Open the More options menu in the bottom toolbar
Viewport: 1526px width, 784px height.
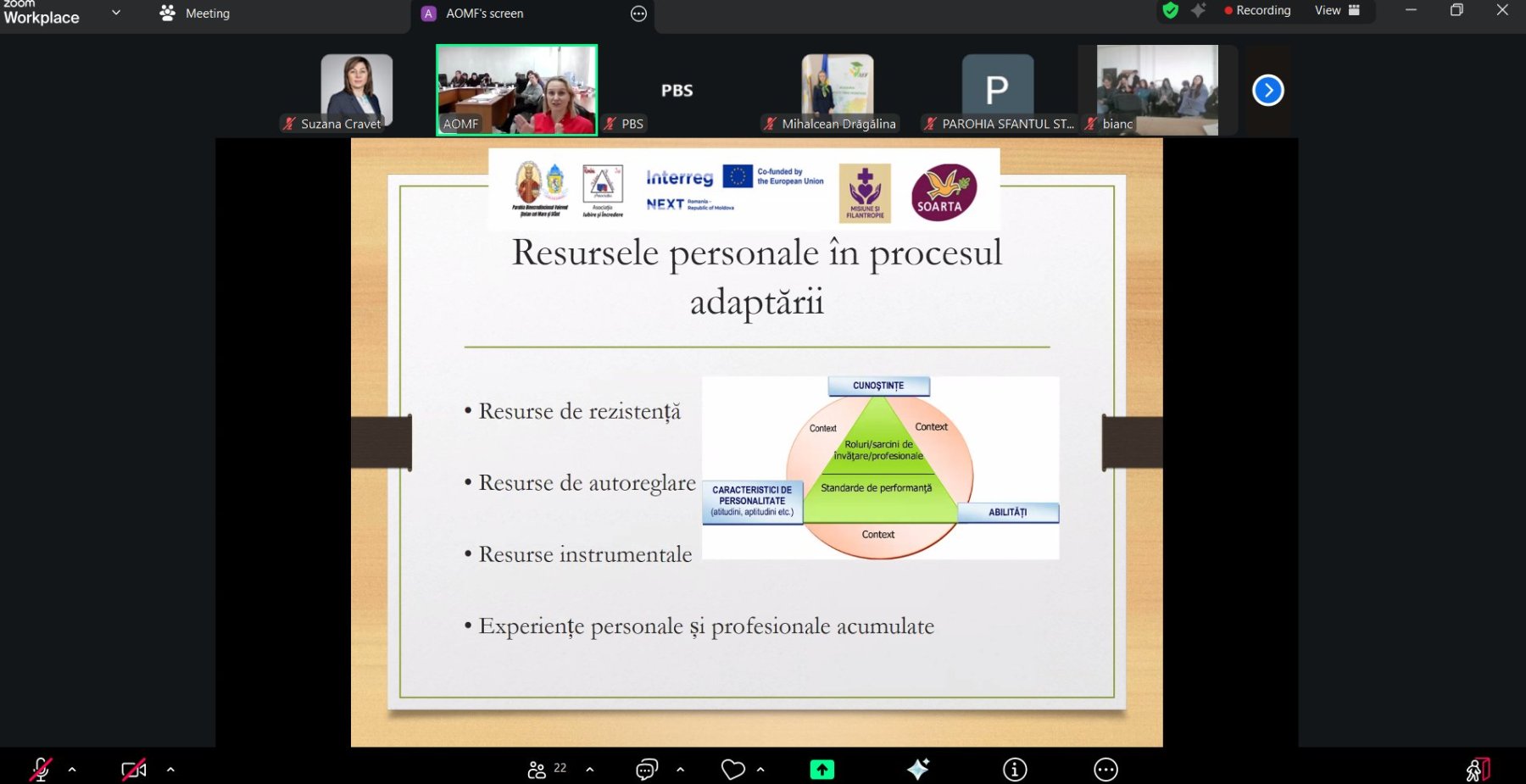[1106, 769]
